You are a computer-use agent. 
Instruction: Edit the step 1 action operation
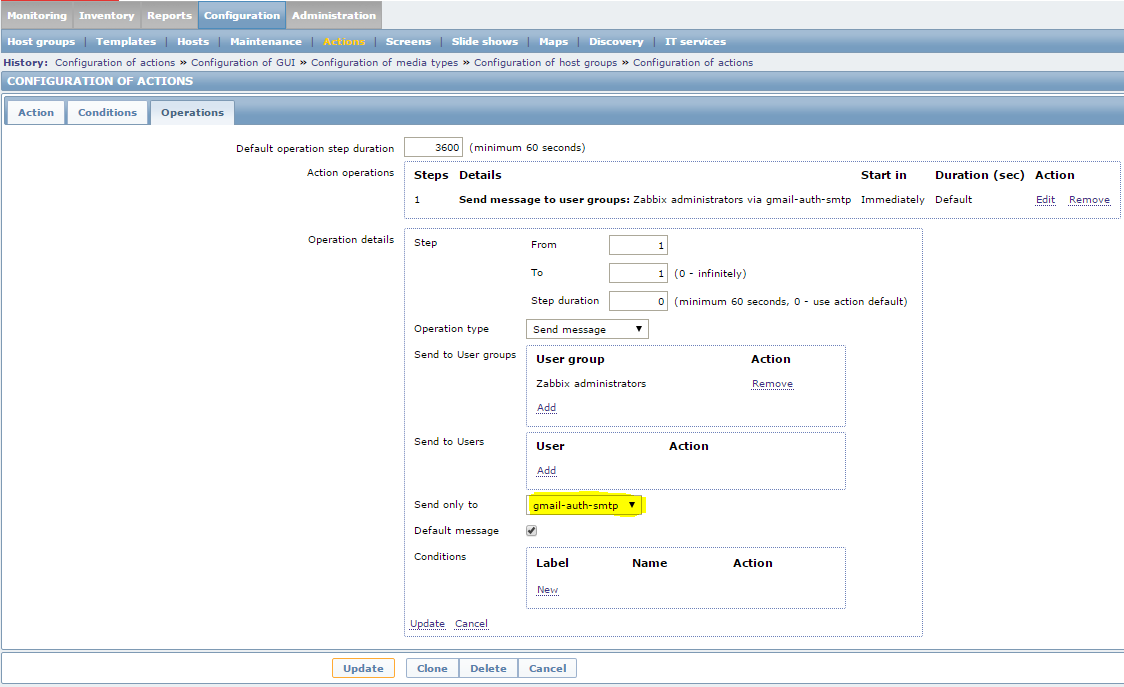pyautogui.click(x=1044, y=199)
